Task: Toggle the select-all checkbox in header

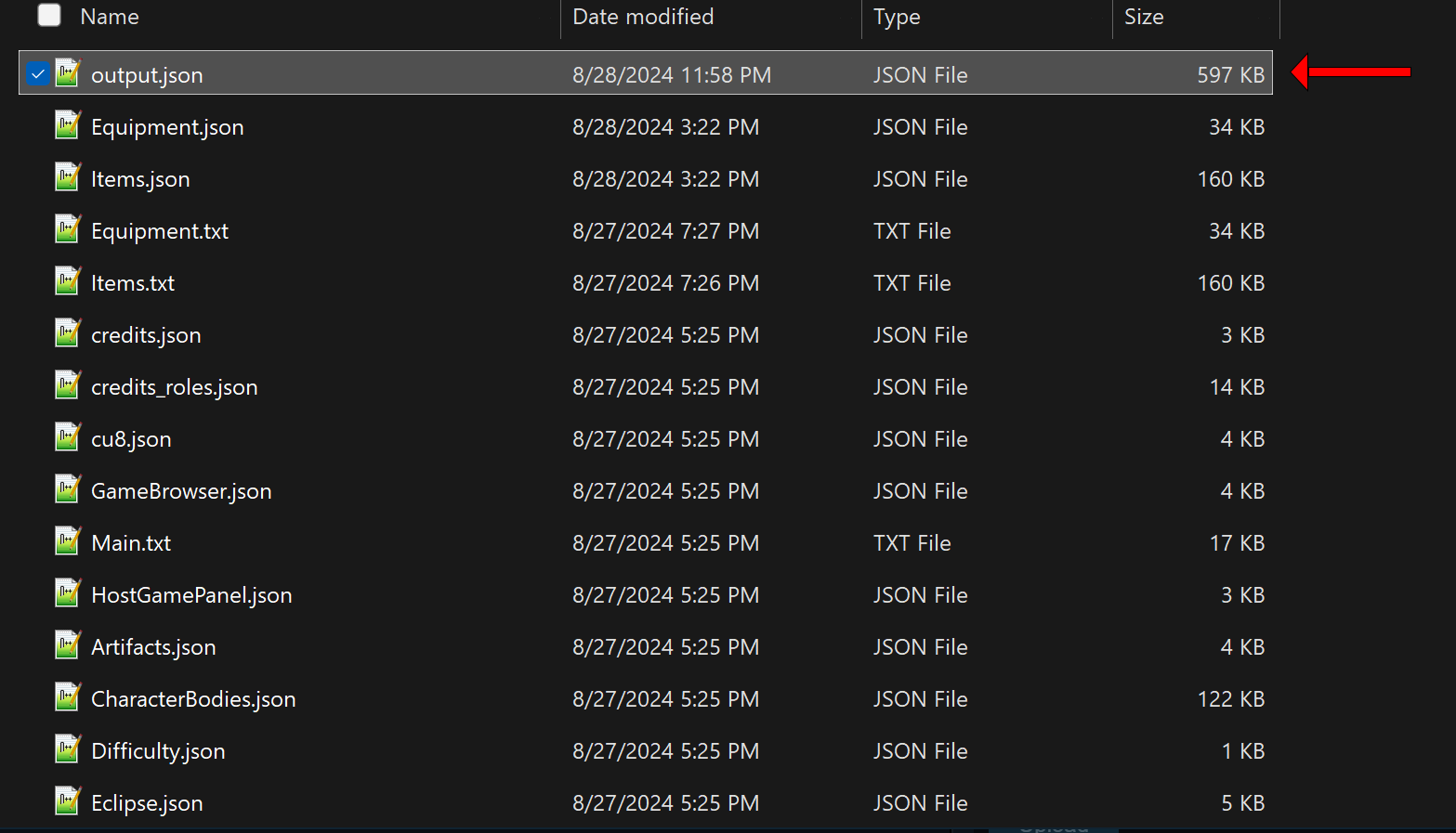Action: point(49,15)
